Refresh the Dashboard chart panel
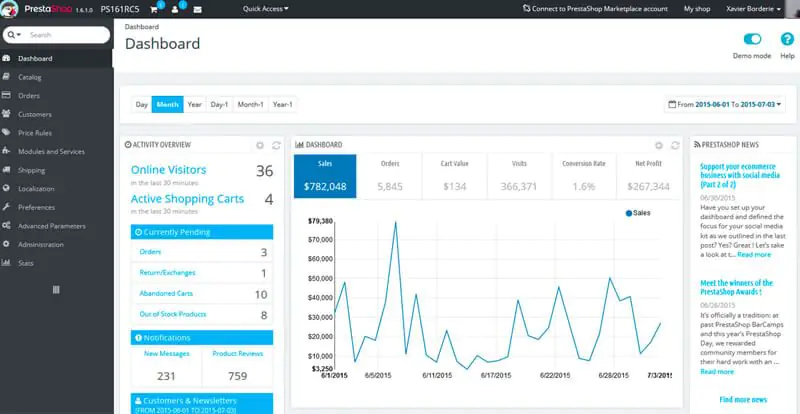The height and width of the screenshot is (414, 800). 675,145
